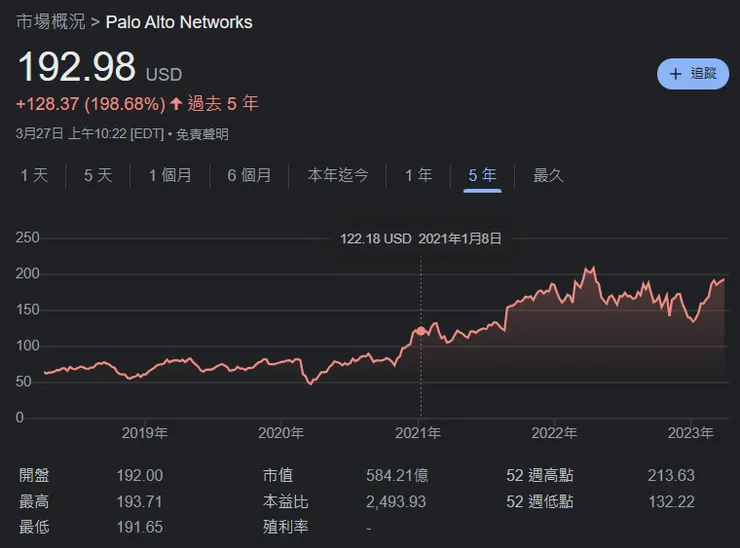Image resolution: width=740 pixels, height=548 pixels.
Task: Click the plus icon in the 追蹤 button
Action: [675, 74]
